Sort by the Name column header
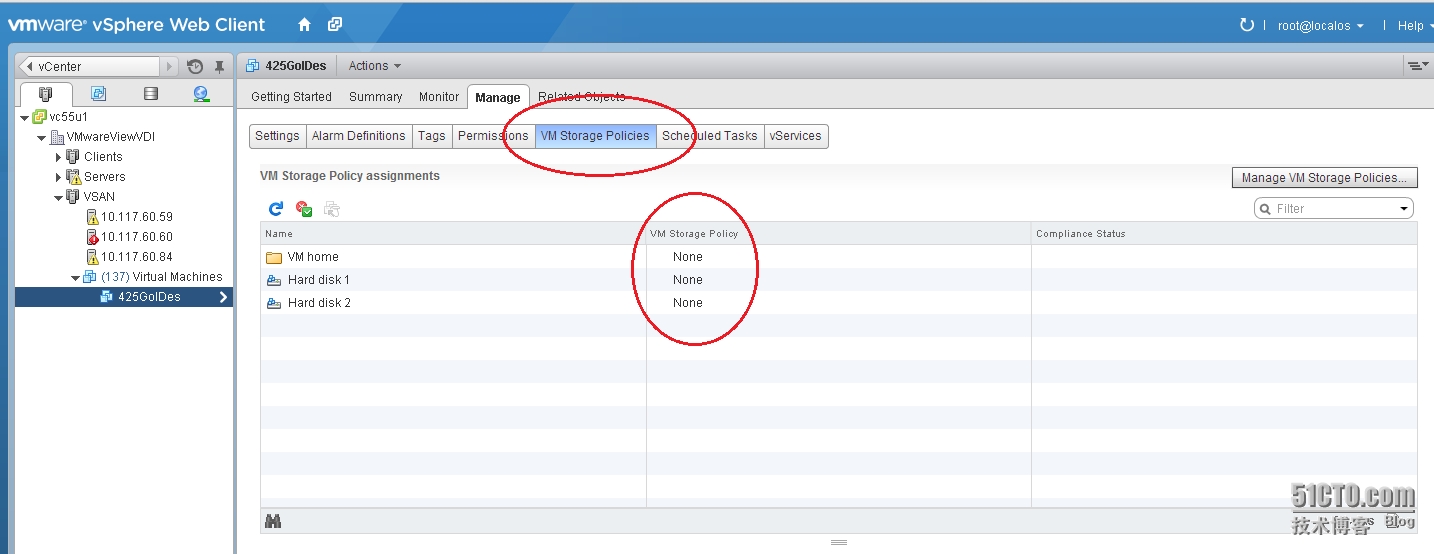The height and width of the screenshot is (554, 1434). (453, 234)
